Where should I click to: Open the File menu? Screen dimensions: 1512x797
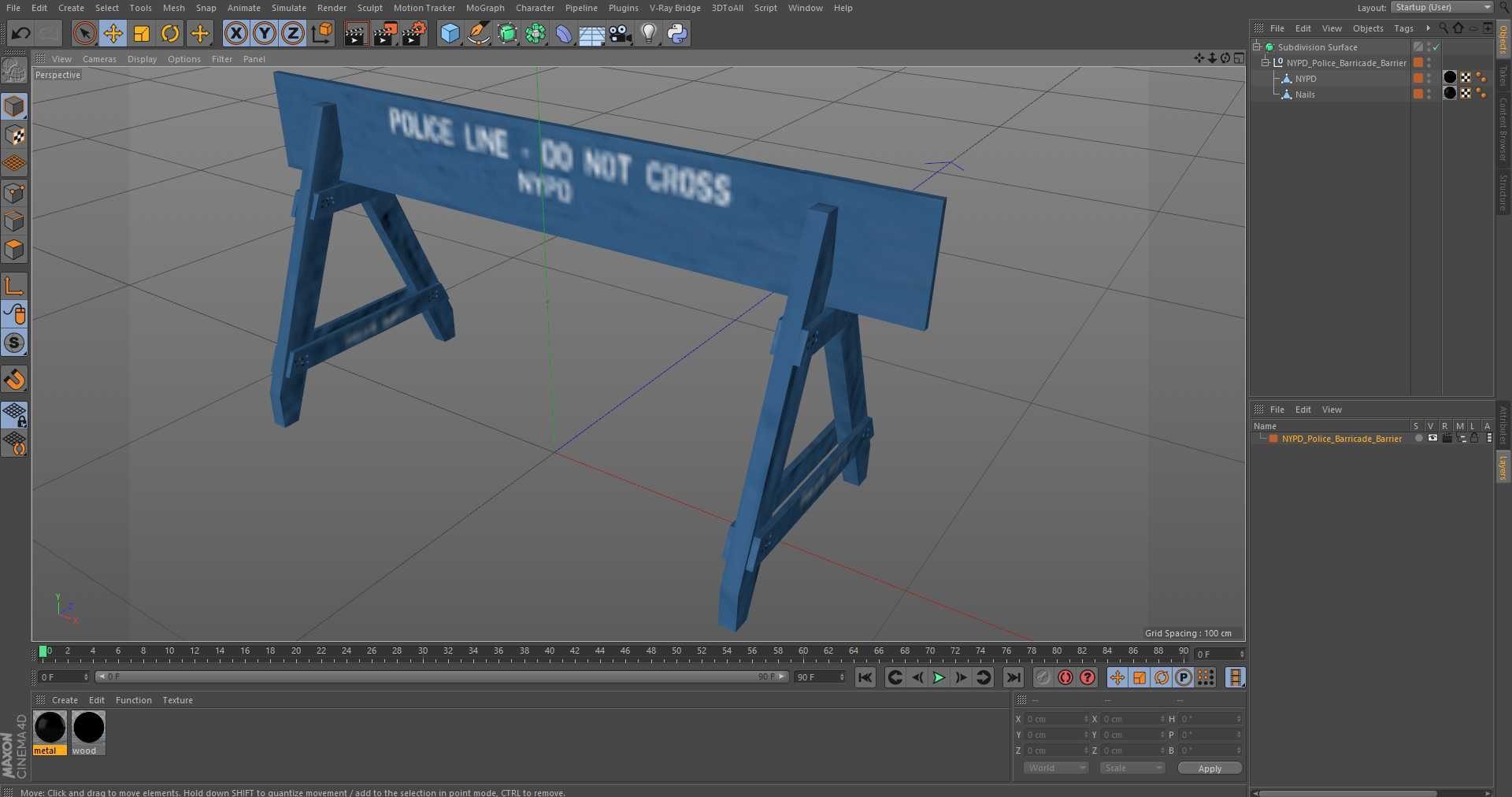coord(13,8)
